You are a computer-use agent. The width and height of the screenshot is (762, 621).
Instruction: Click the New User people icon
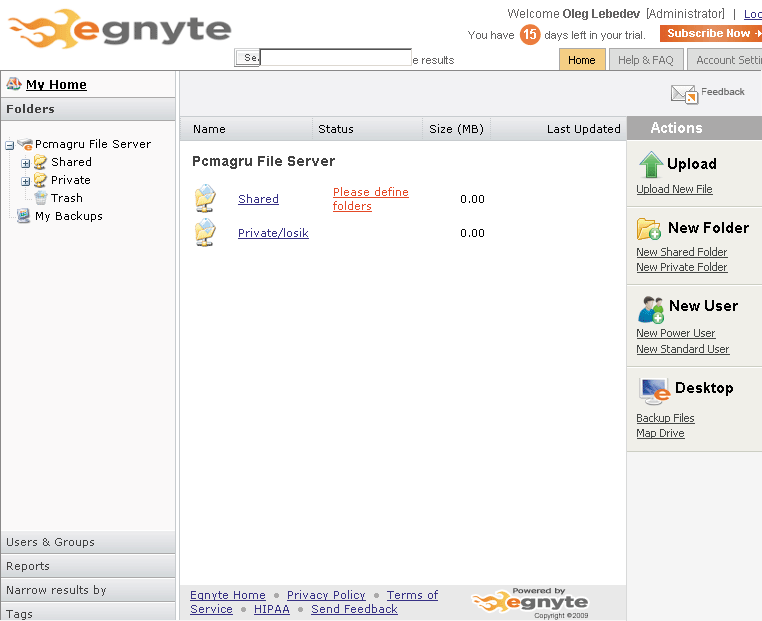pos(650,308)
